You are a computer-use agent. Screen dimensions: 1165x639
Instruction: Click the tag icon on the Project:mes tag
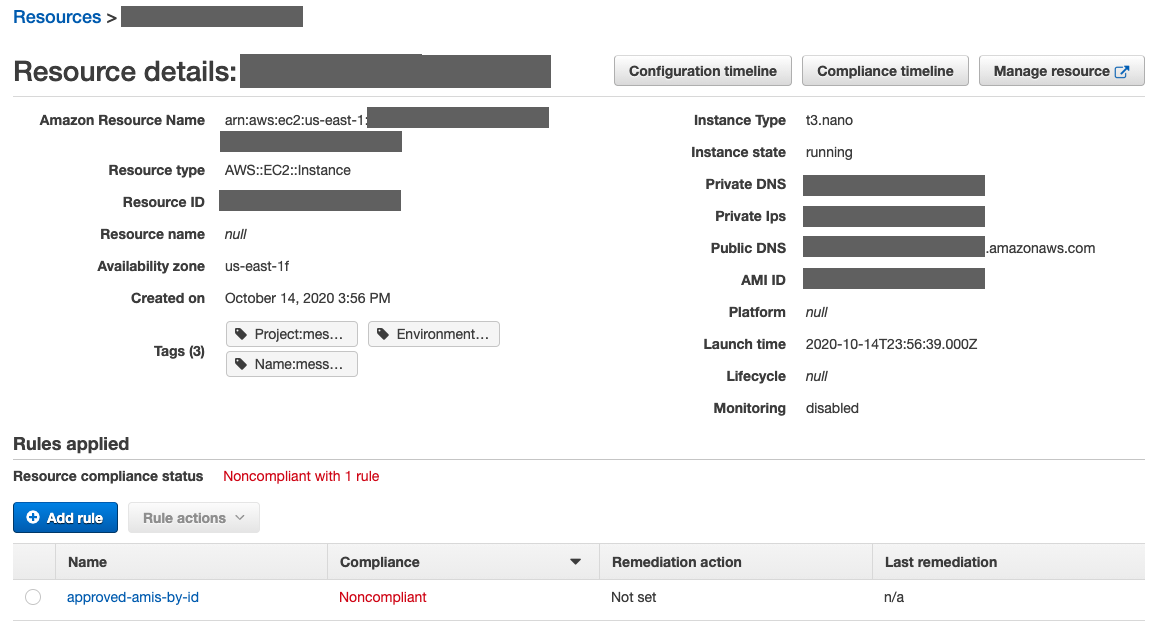click(x=241, y=333)
